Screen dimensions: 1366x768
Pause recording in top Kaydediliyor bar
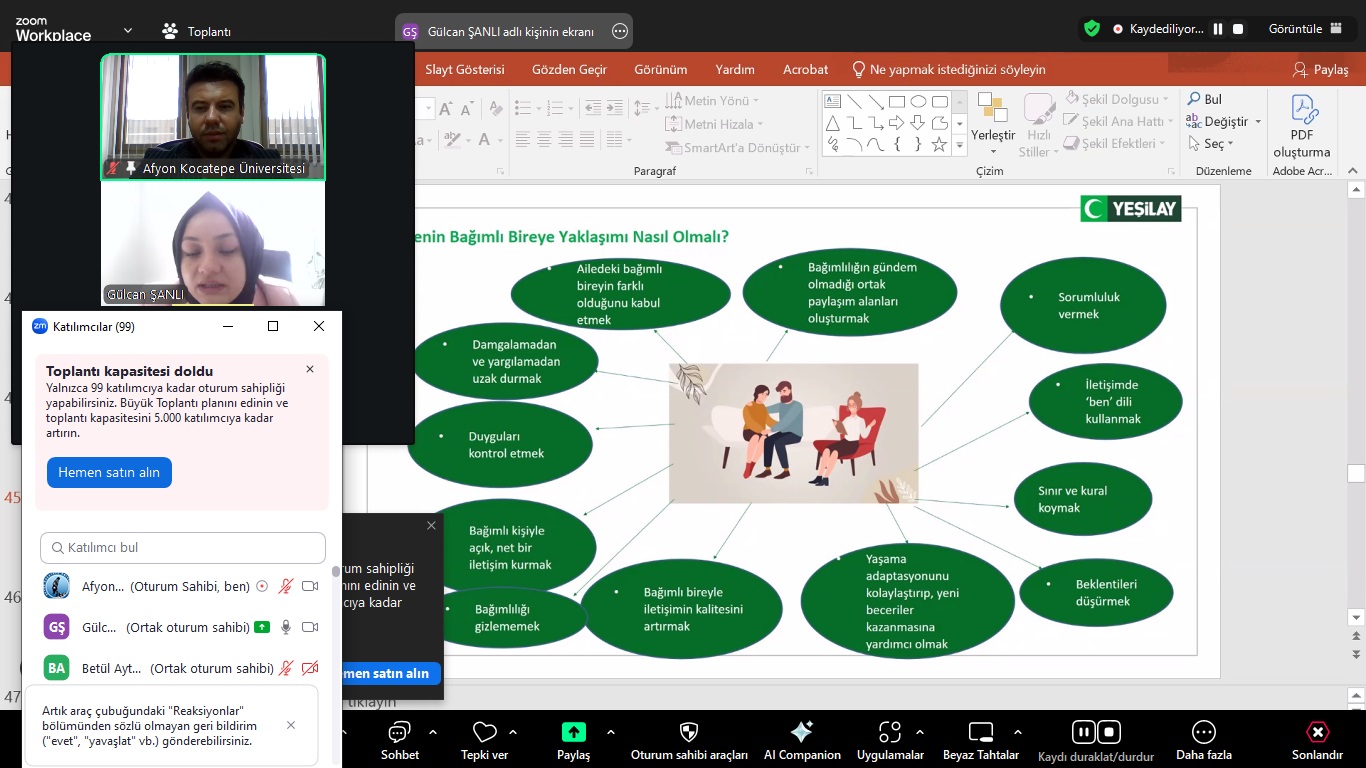(x=1218, y=29)
